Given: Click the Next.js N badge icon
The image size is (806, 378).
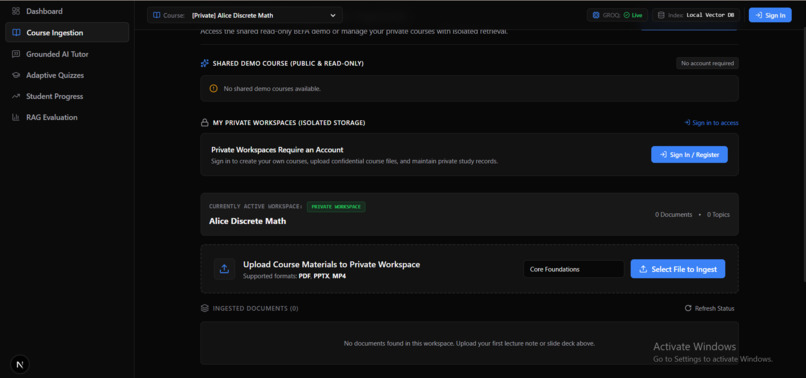Looking at the screenshot, I should point(20,365).
